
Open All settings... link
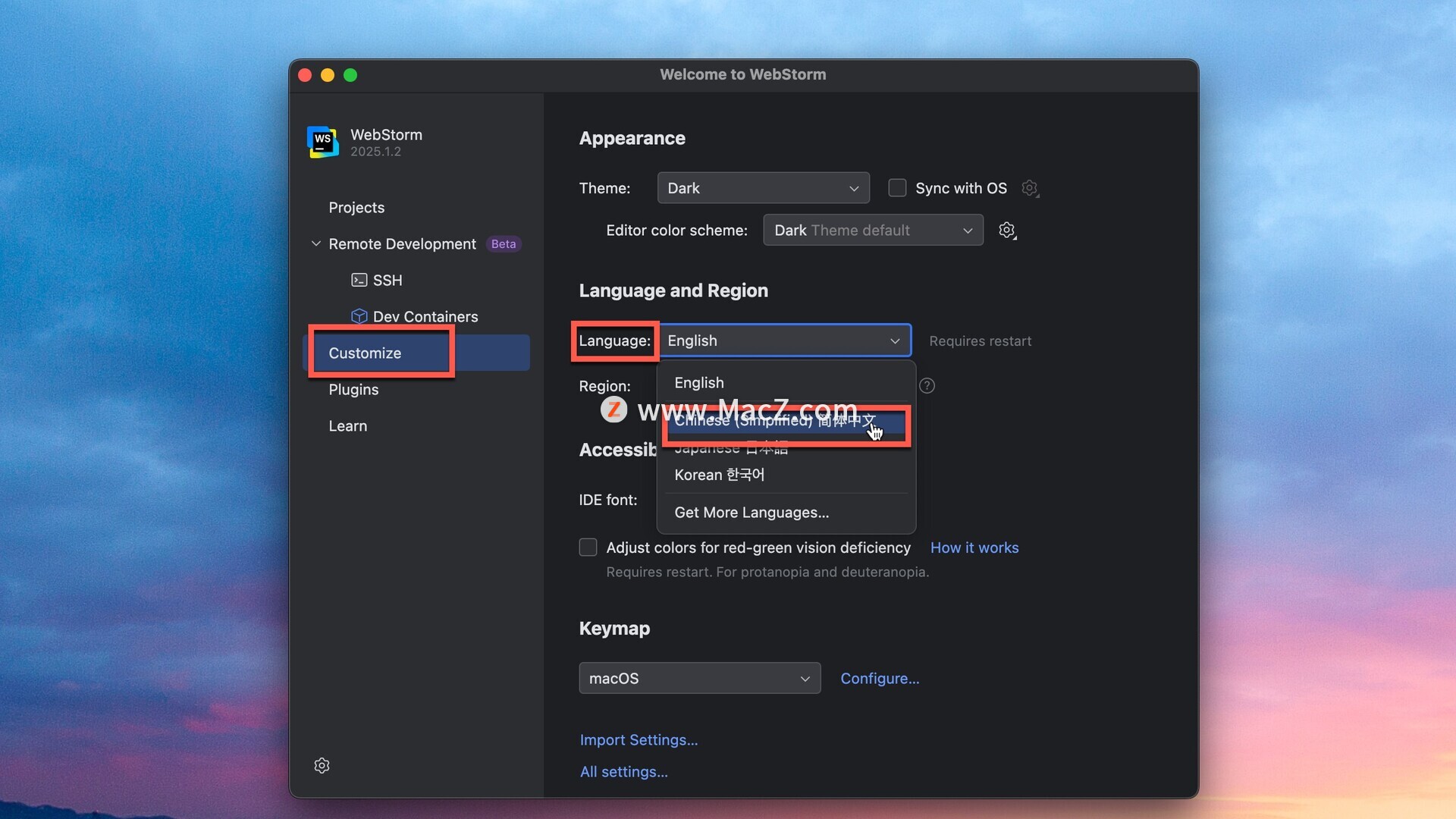(623, 771)
